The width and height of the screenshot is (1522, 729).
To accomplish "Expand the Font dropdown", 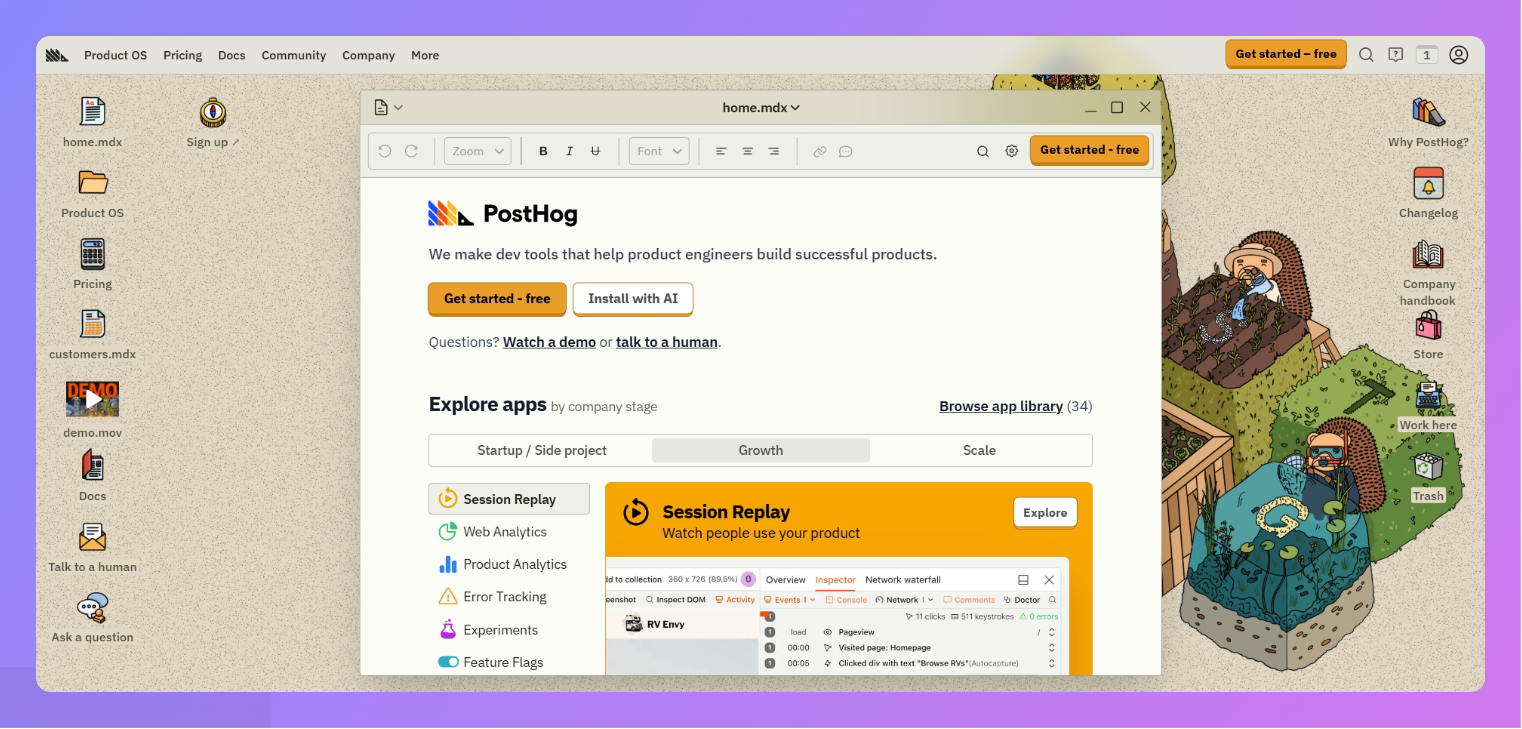I will click(x=658, y=150).
